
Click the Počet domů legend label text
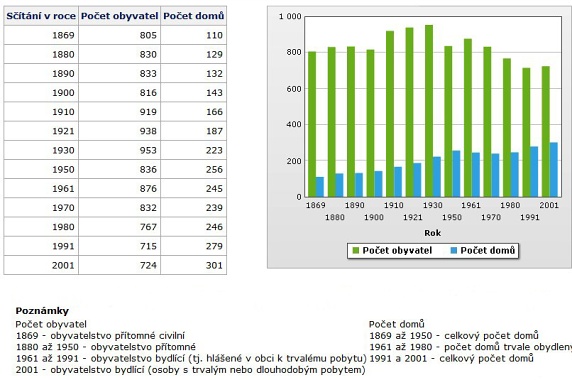(487, 251)
